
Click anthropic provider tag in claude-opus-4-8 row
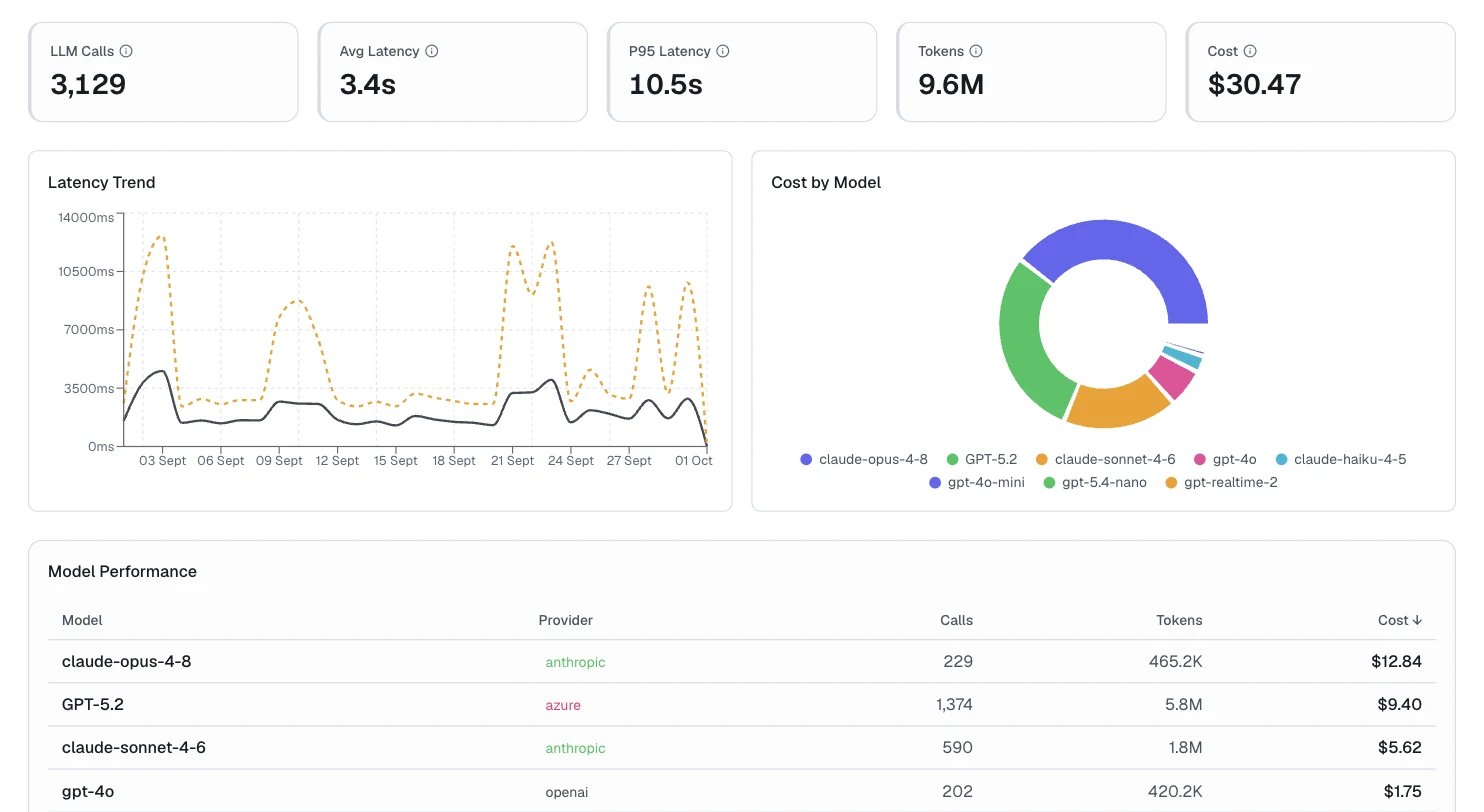(575, 662)
